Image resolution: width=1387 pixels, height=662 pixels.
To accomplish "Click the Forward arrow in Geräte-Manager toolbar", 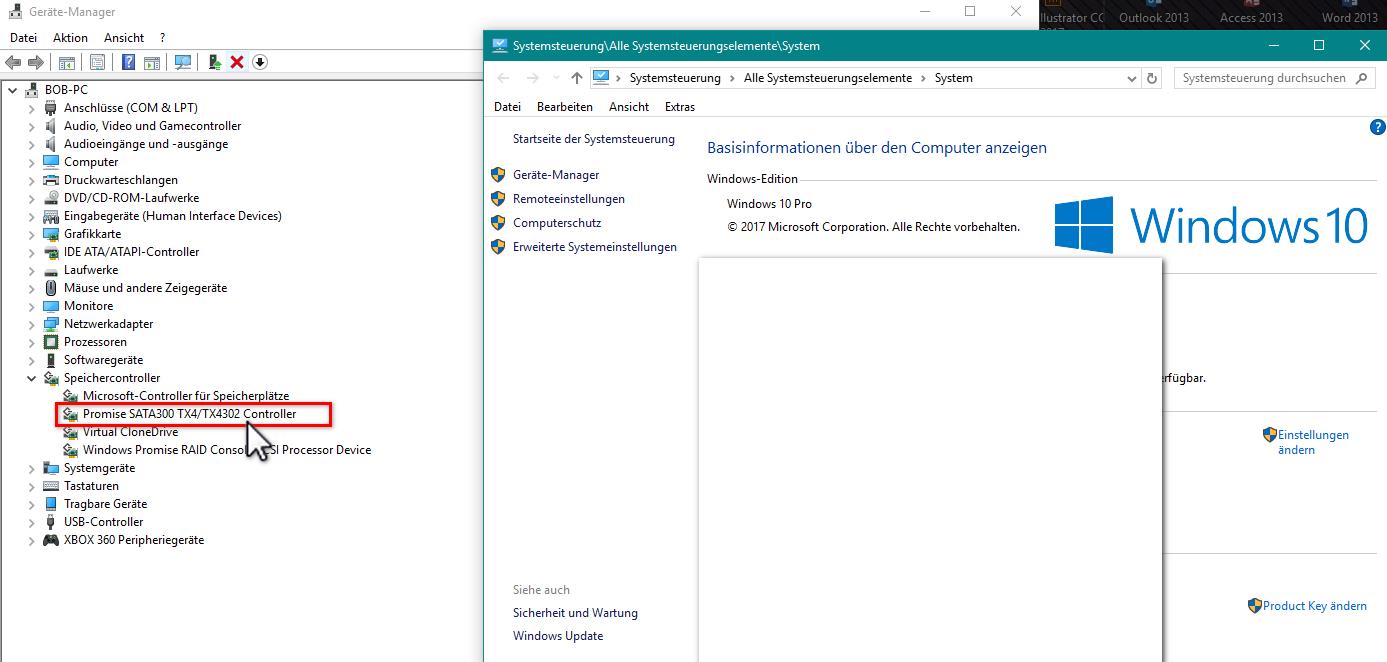I will (36, 62).
